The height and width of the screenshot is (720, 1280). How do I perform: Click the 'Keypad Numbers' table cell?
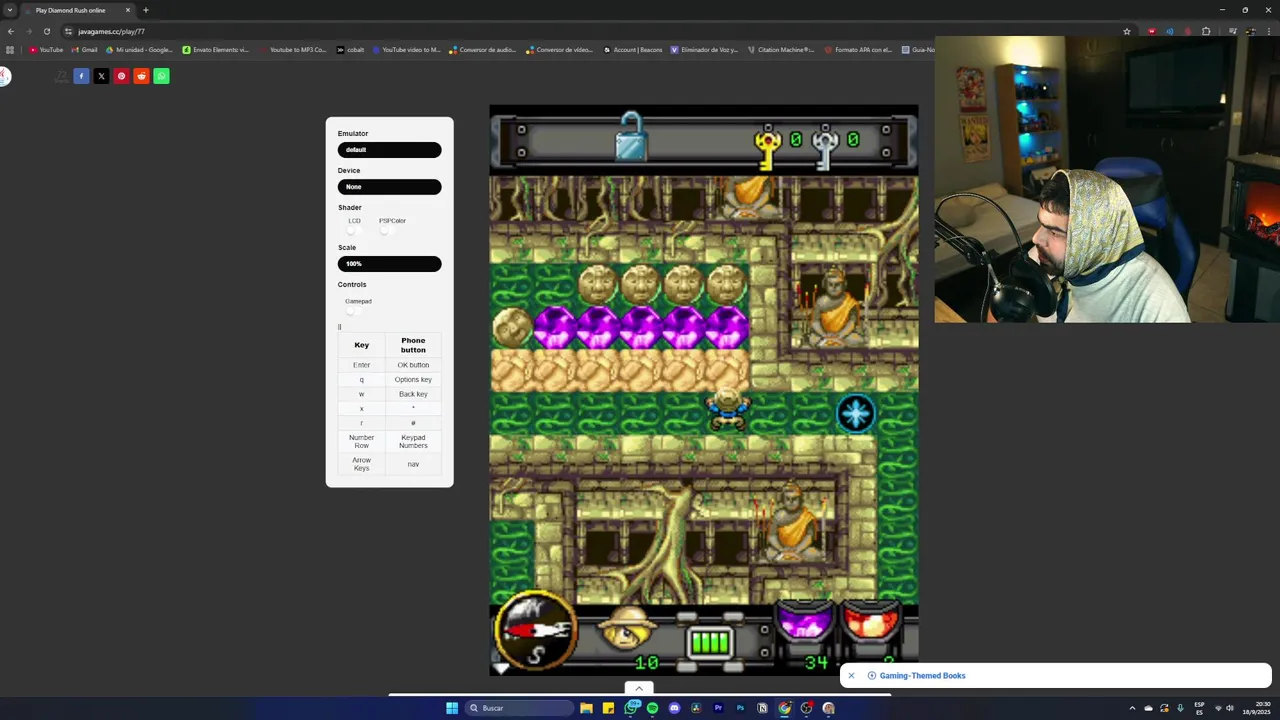(x=413, y=441)
